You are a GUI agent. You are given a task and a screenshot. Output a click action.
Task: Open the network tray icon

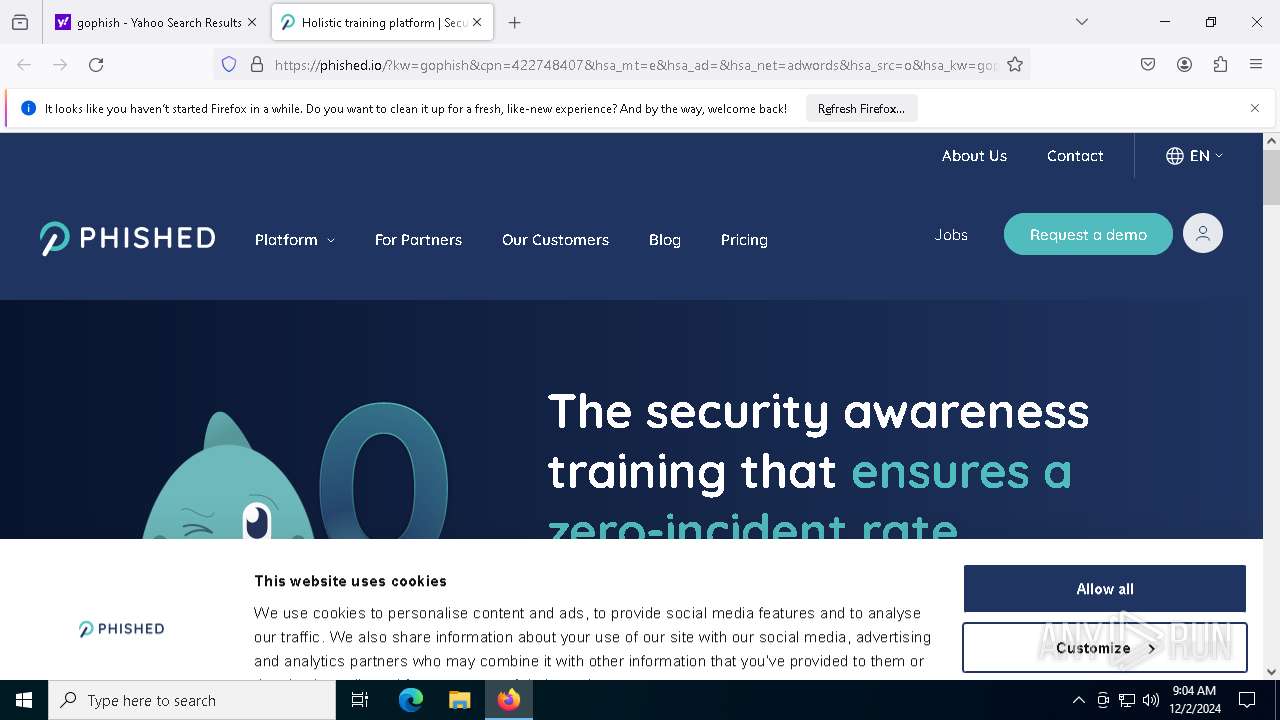(1127, 700)
